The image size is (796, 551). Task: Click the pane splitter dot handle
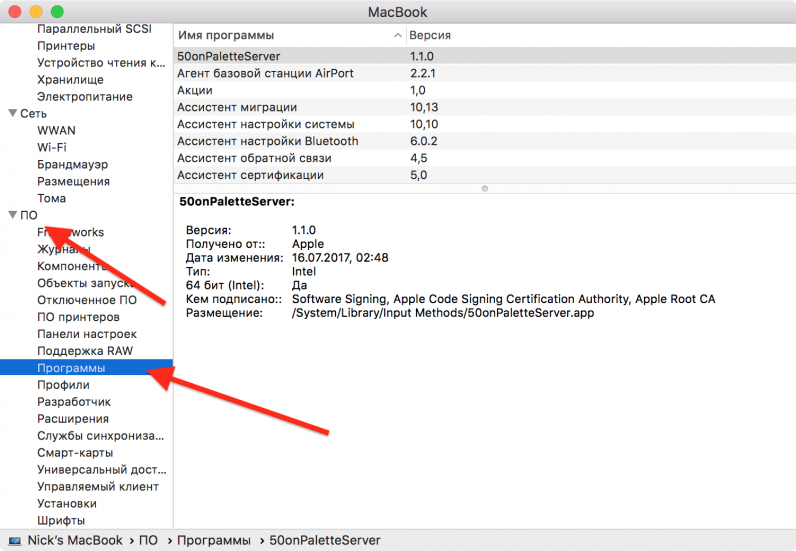pyautogui.click(x=485, y=188)
